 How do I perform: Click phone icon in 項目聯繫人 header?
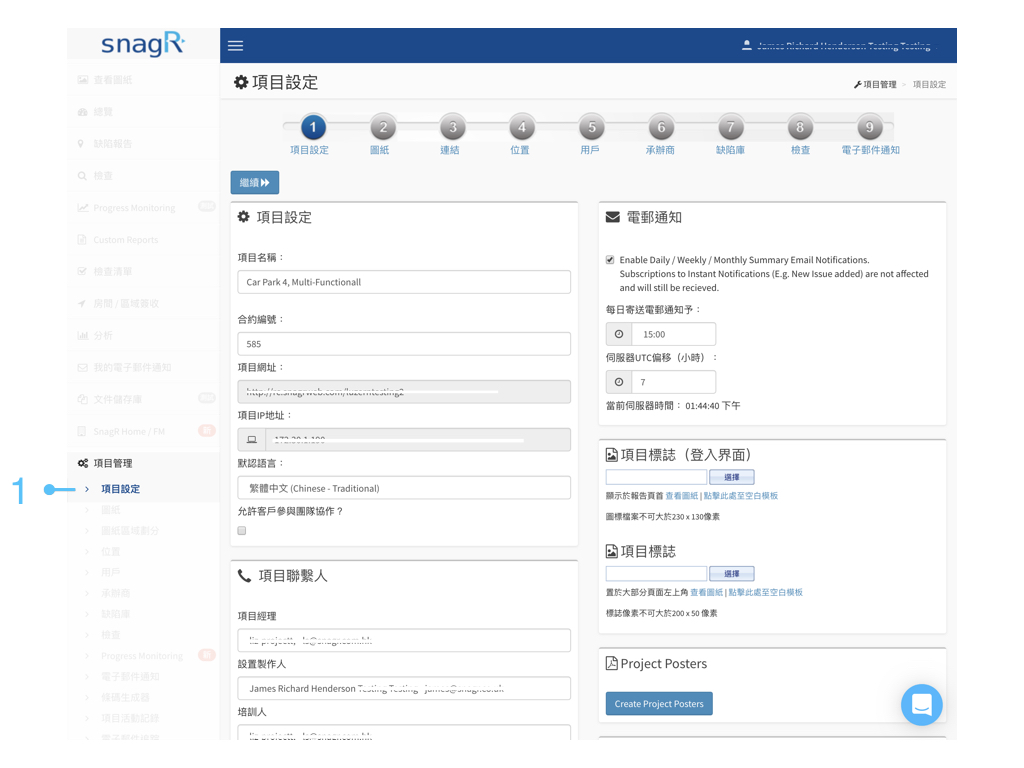tap(244, 575)
